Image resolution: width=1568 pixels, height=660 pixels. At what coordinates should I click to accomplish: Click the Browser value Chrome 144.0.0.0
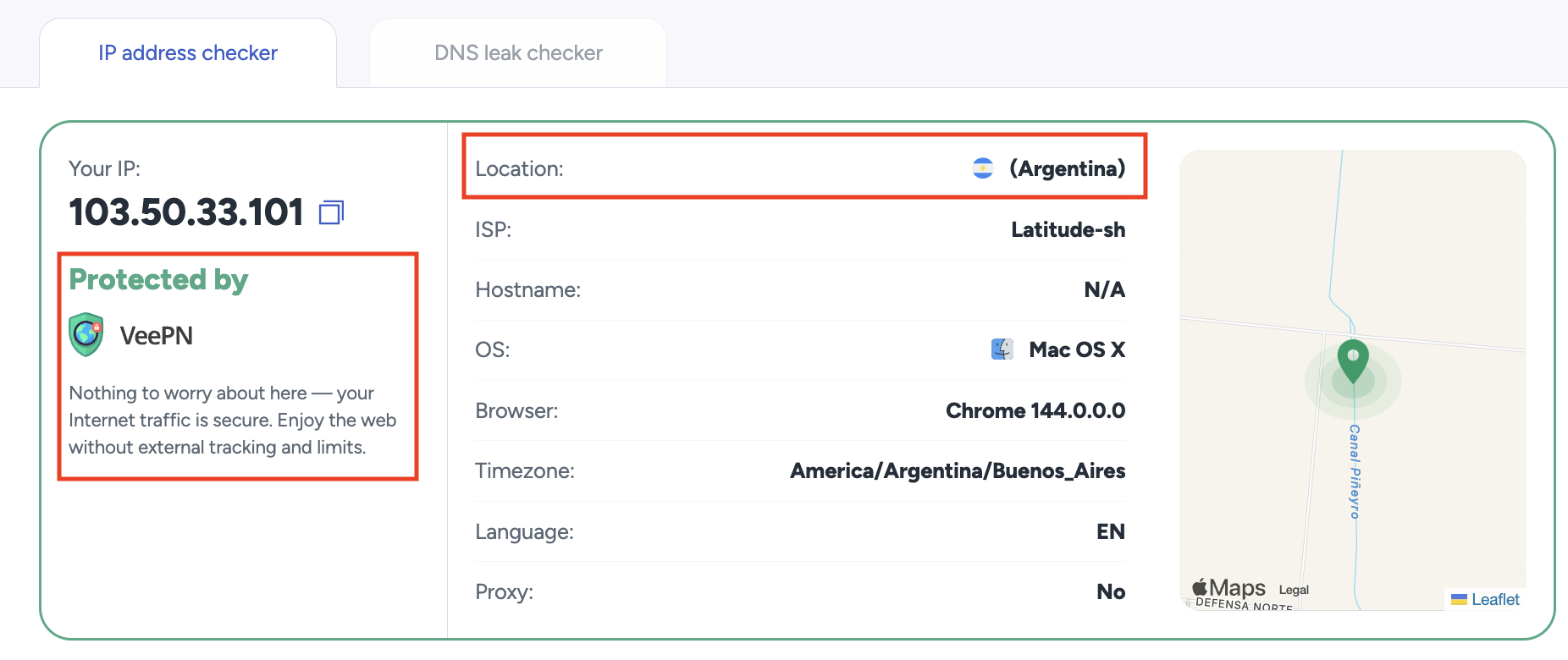tap(1035, 410)
